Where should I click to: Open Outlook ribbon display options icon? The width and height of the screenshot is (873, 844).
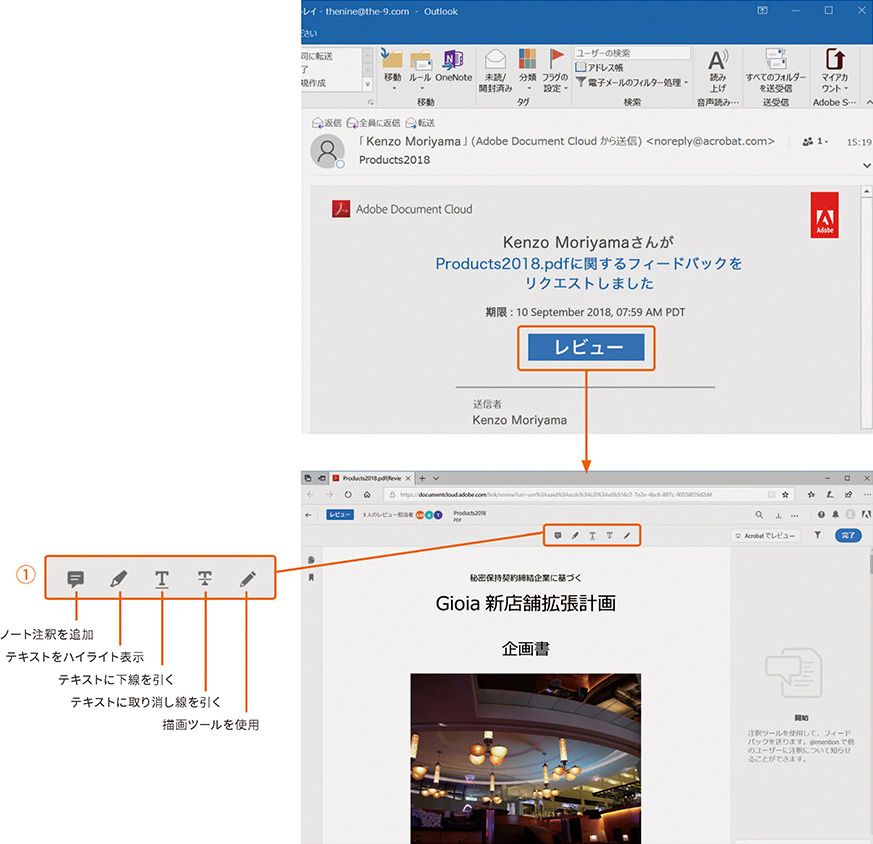click(x=762, y=11)
